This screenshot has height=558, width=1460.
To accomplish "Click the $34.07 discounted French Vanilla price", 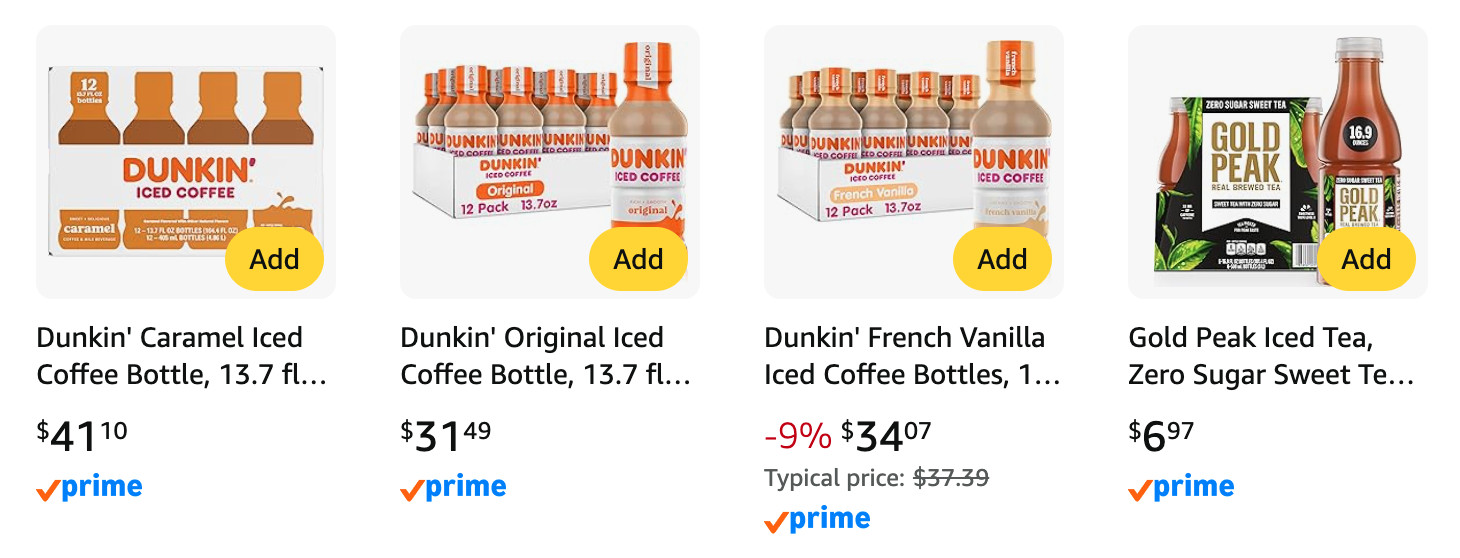I will click(886, 436).
